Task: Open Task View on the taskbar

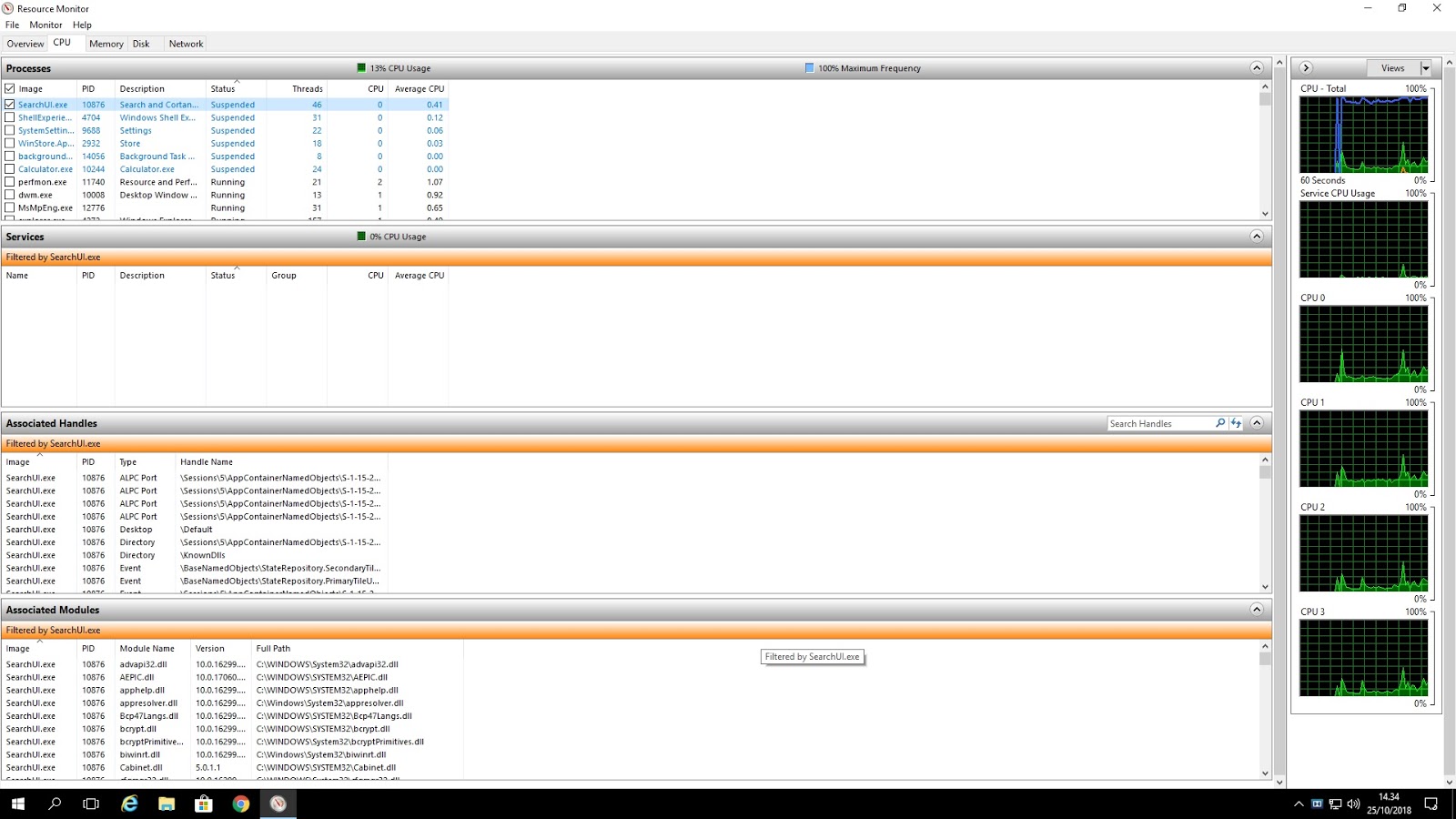Action: pos(91,804)
